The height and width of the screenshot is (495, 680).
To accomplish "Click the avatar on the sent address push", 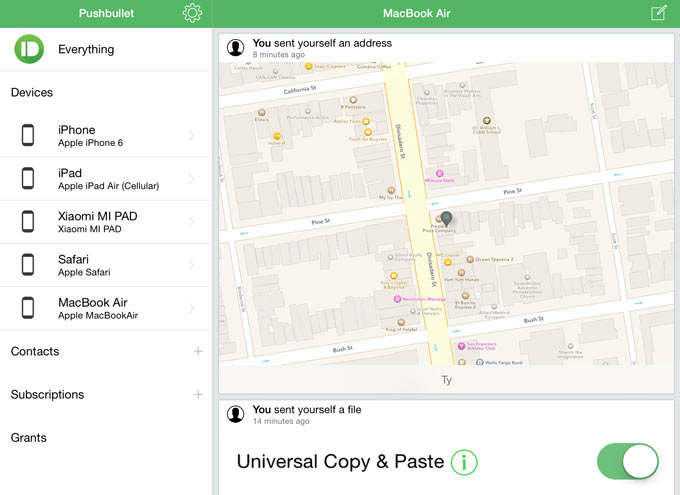I will pyautogui.click(x=236, y=48).
